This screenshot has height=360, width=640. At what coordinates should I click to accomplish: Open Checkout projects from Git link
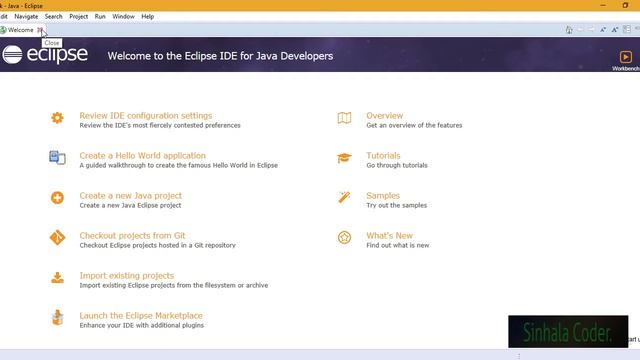pos(132,236)
